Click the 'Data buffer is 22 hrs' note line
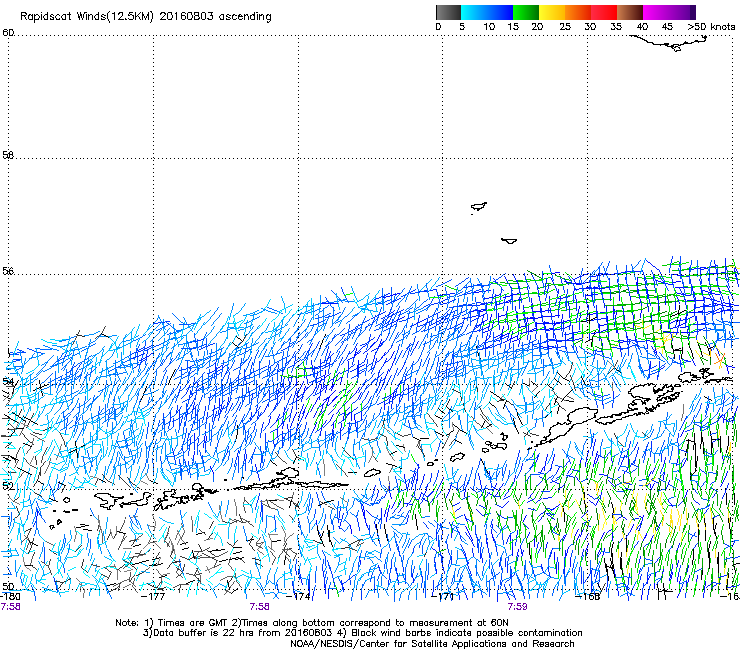Image resolution: width=740 pixels, height=650 pixels. point(362,633)
